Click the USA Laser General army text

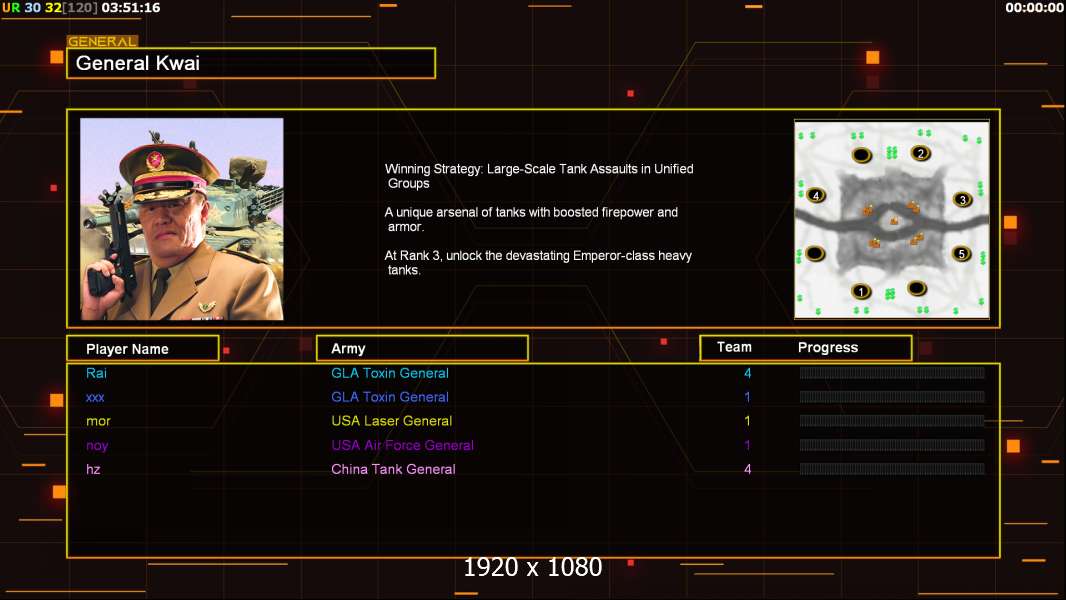[x=391, y=421]
